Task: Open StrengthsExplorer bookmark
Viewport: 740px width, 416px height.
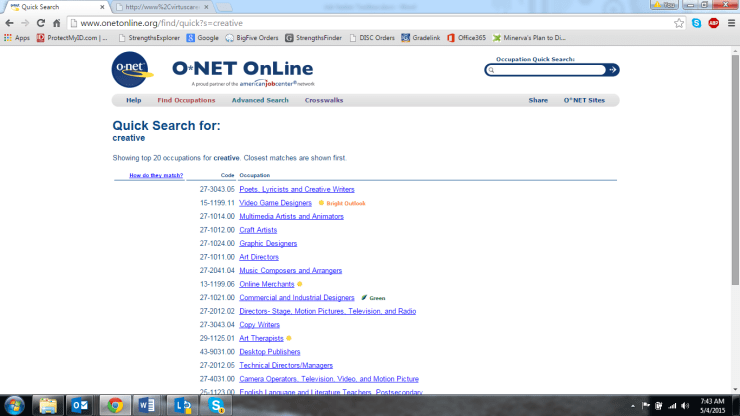Action: pyautogui.click(x=149, y=38)
